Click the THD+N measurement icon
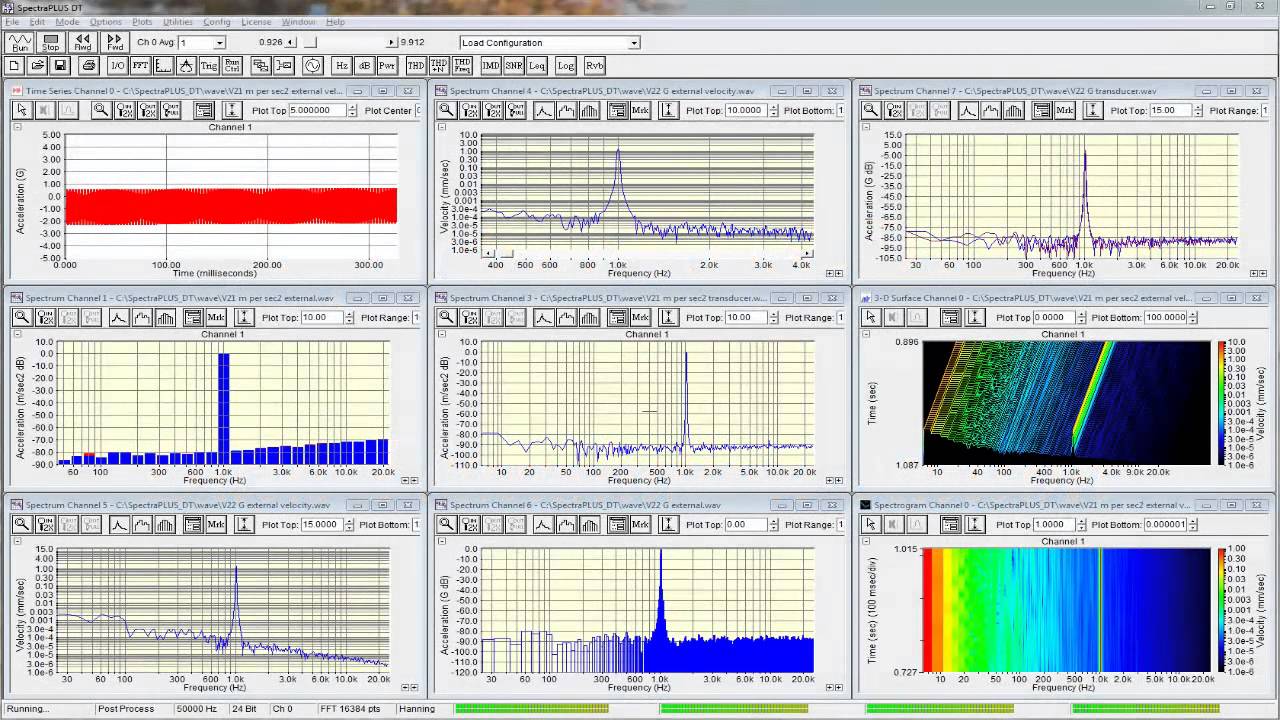 438,66
